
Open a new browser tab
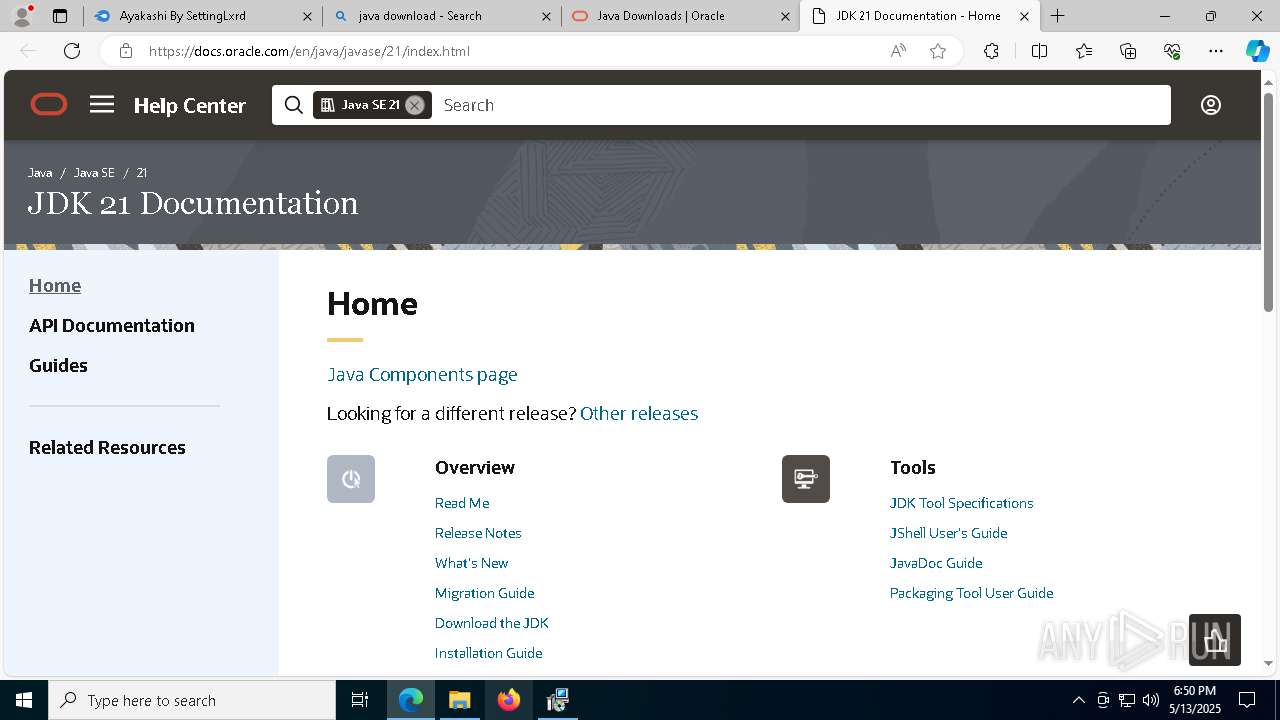click(1057, 16)
